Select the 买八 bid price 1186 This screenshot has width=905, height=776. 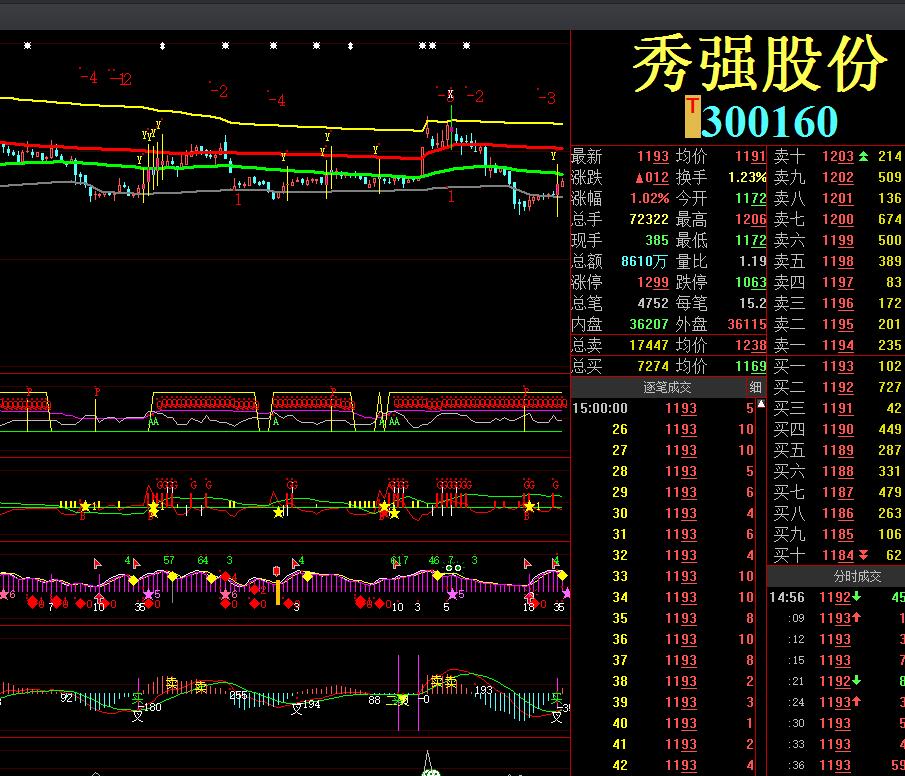[837, 513]
